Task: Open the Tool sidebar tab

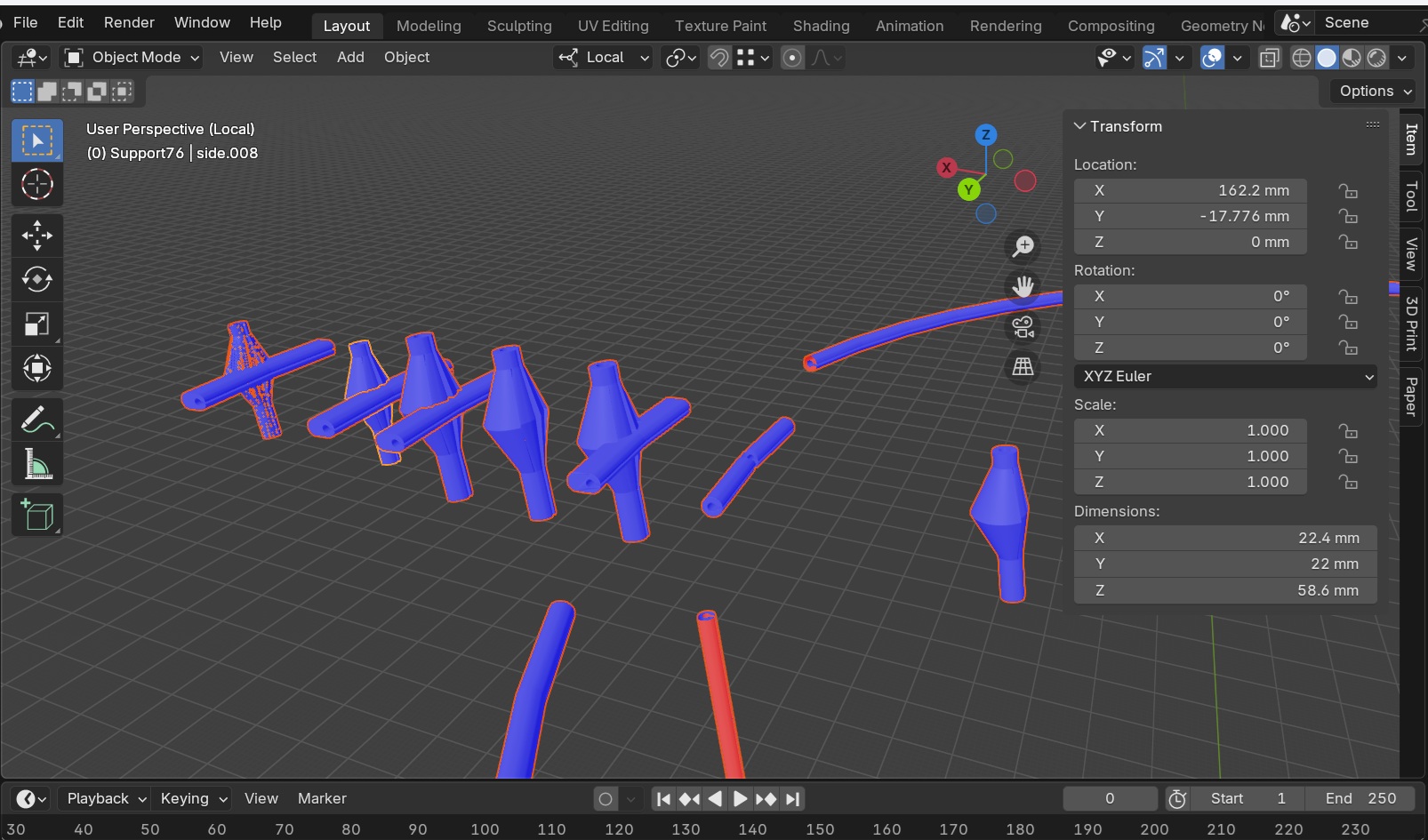Action: click(x=1411, y=196)
